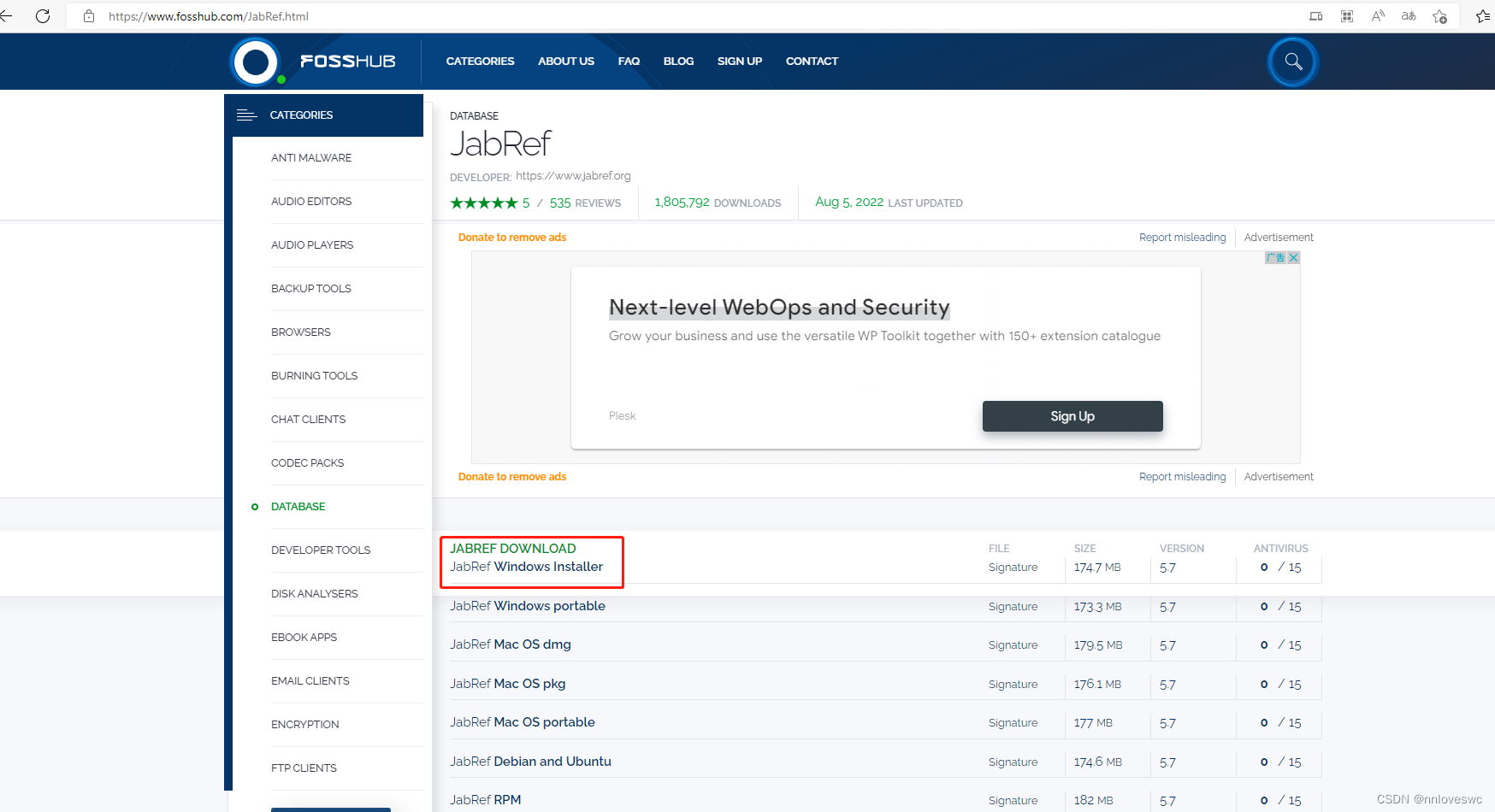The width and height of the screenshot is (1495, 812).
Task: Select Chat Clients category
Action: tap(309, 420)
